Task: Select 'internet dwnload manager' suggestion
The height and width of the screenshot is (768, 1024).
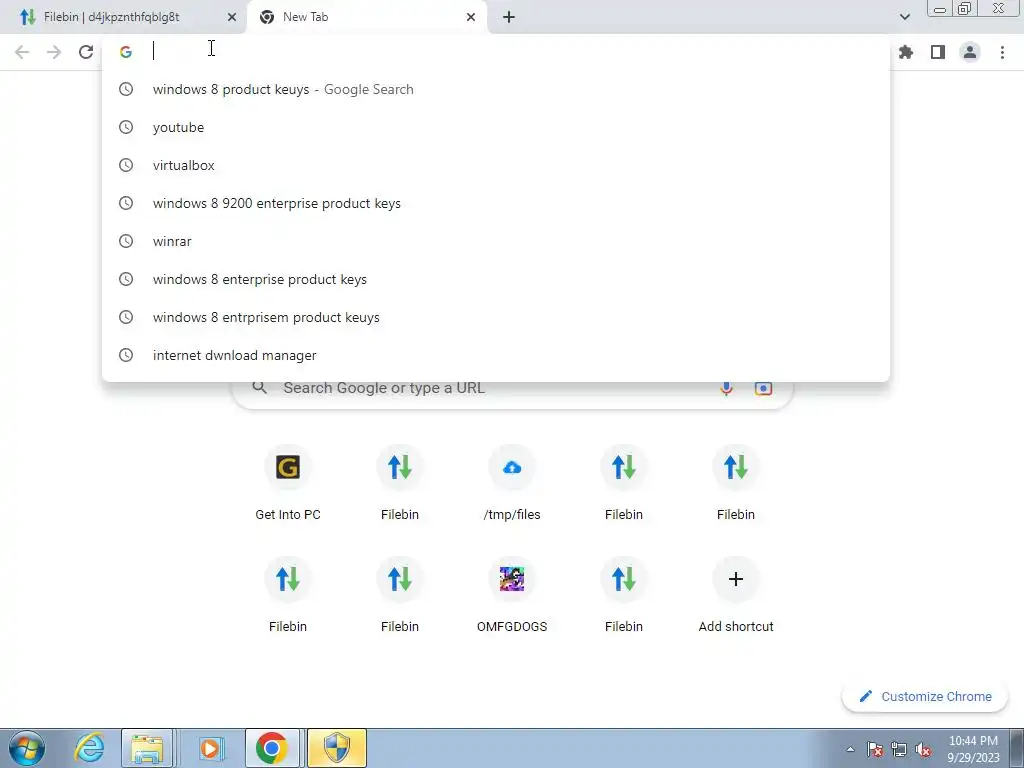Action: (496, 355)
